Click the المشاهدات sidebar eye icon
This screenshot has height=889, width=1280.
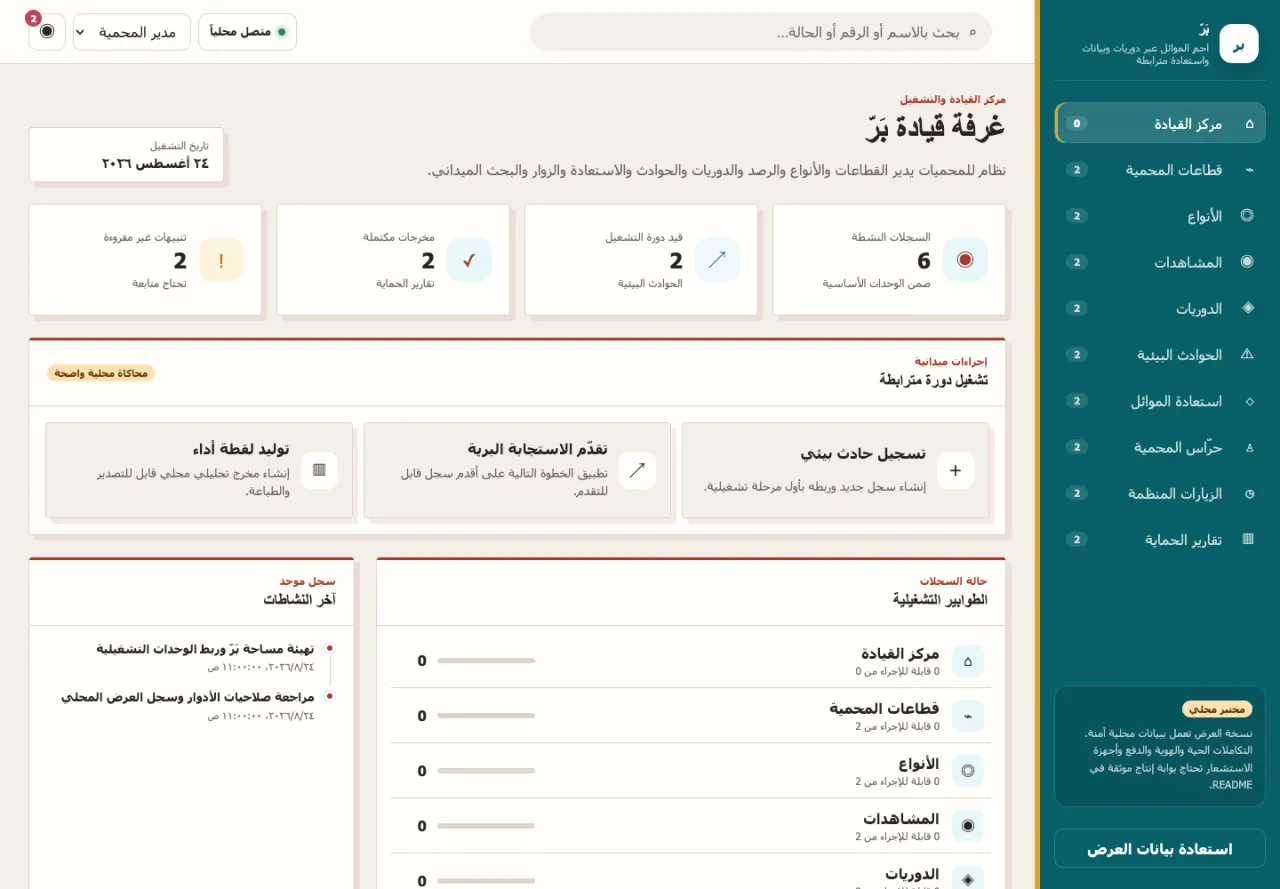point(1248,262)
